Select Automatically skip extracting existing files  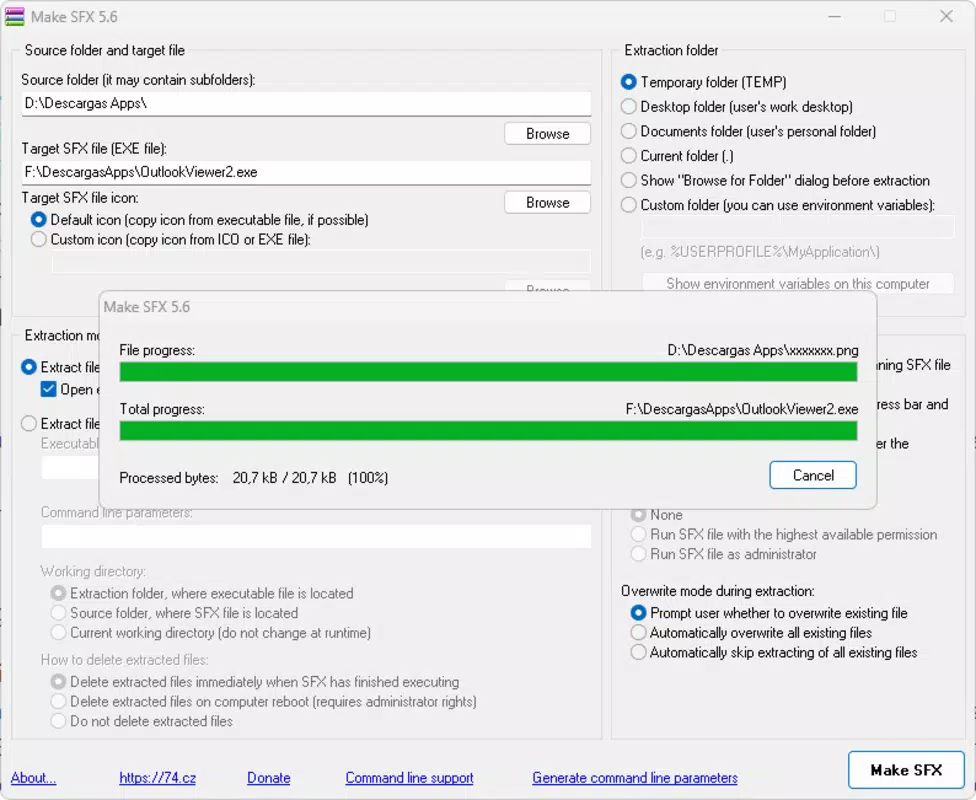pos(774,652)
